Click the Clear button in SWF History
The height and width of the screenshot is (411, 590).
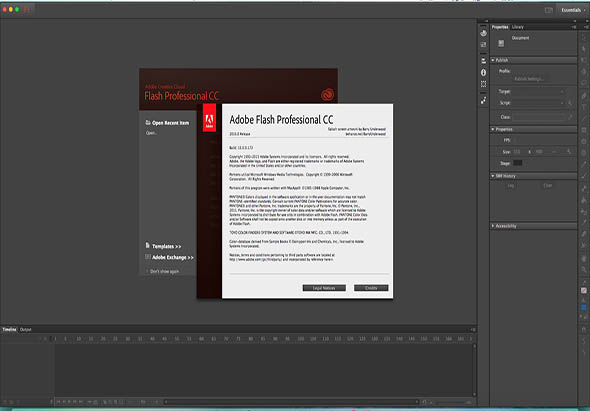(547, 186)
